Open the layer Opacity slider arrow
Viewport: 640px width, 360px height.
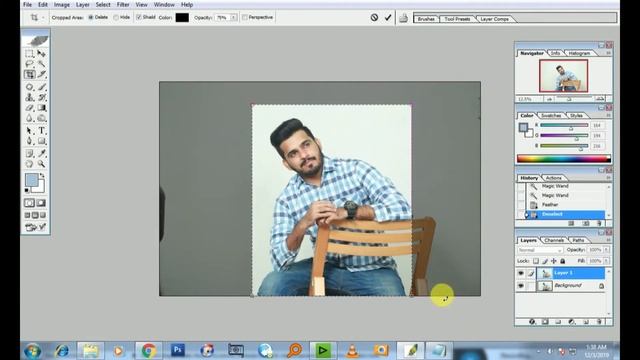point(607,249)
